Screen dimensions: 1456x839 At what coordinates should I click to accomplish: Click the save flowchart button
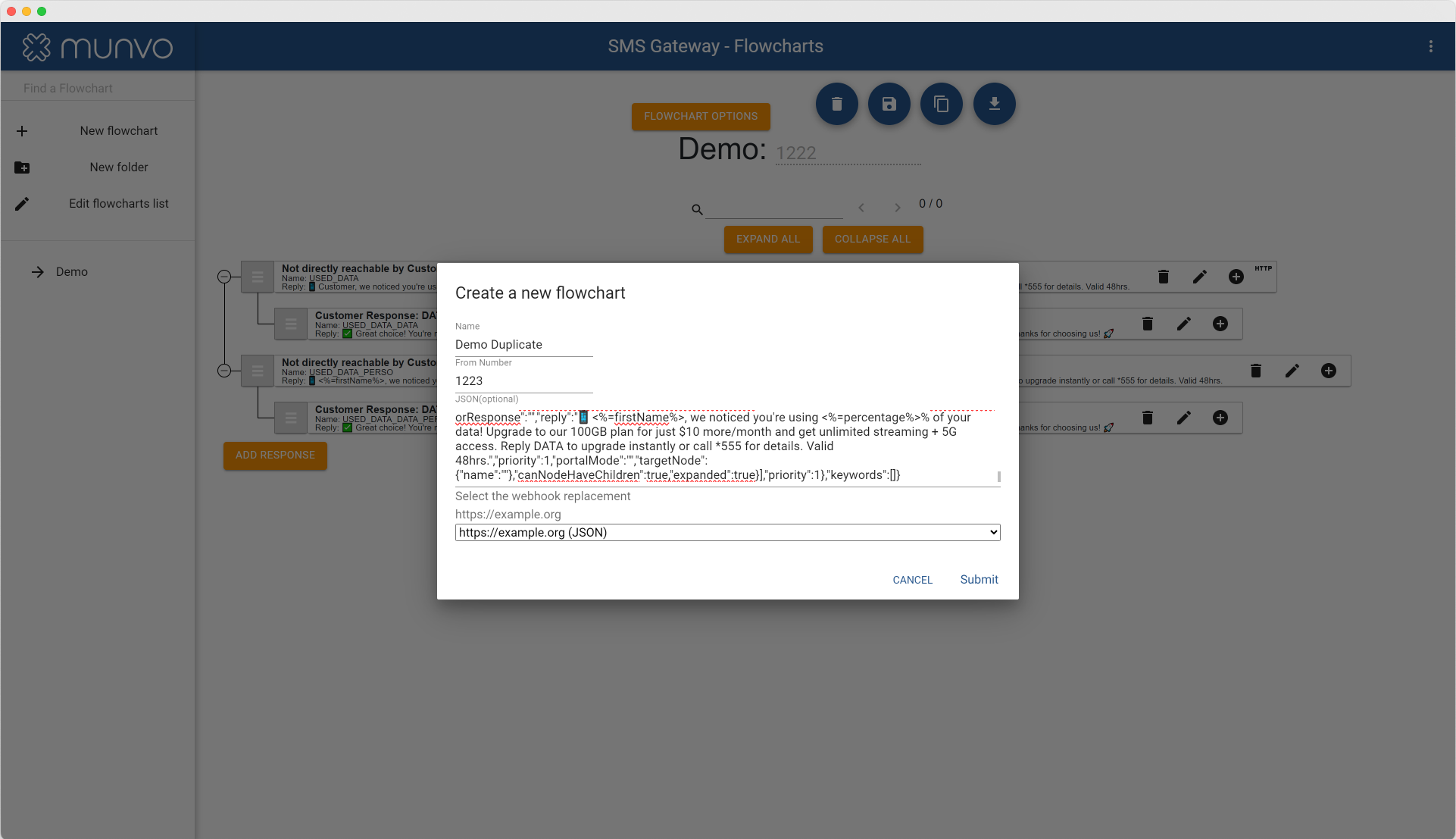tap(889, 104)
